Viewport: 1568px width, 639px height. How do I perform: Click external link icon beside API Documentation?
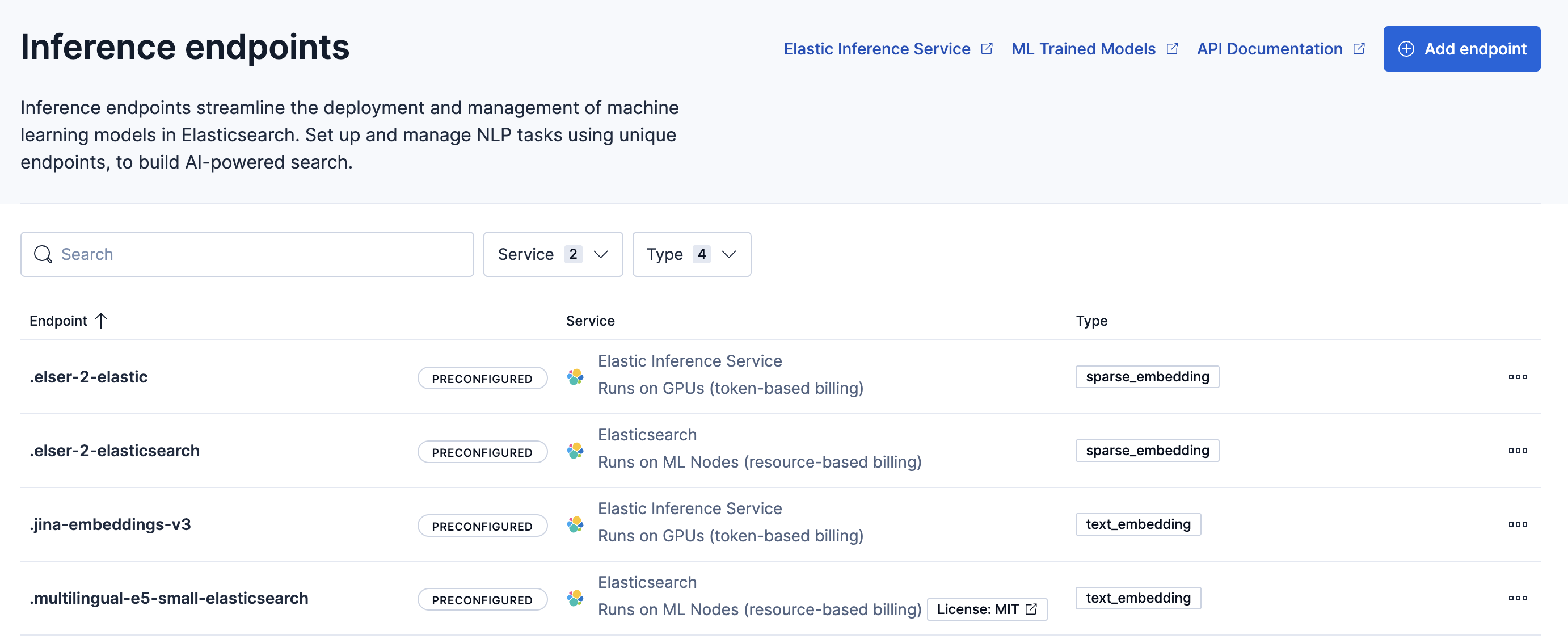pos(1359,49)
